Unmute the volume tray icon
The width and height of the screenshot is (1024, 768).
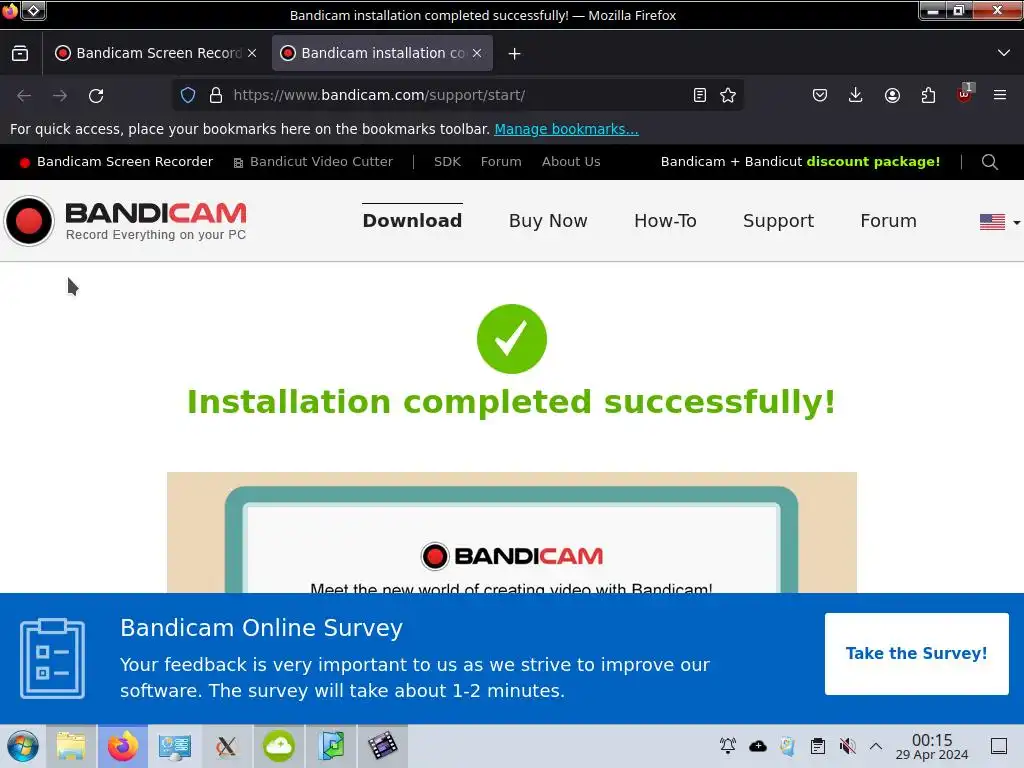coord(847,746)
